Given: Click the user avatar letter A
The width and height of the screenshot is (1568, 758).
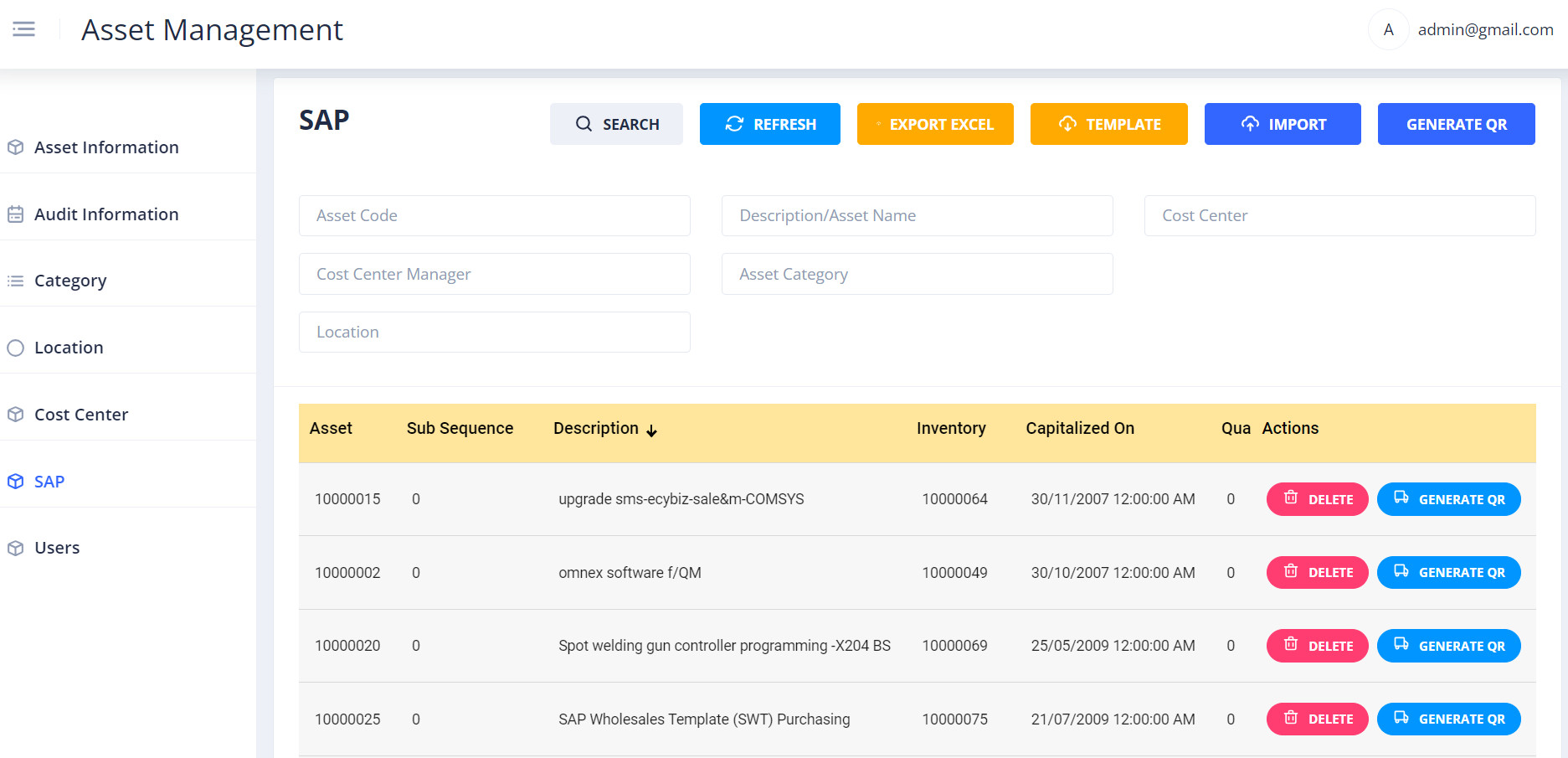Looking at the screenshot, I should [x=1388, y=30].
